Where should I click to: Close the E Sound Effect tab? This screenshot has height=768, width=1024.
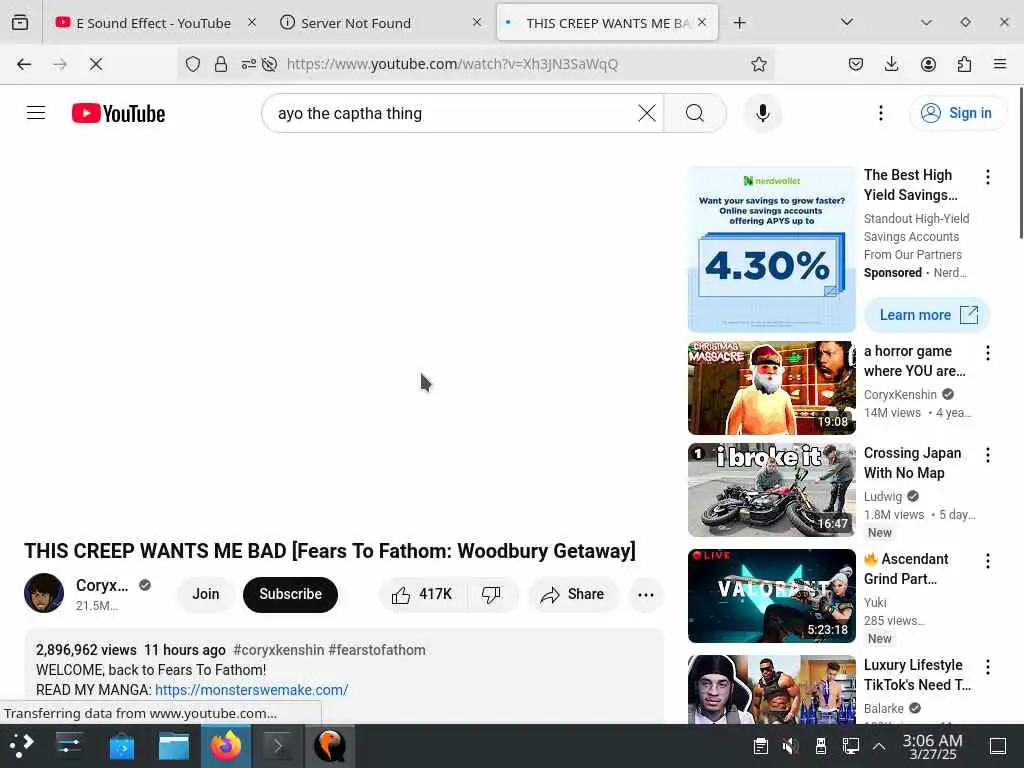pyautogui.click(x=252, y=22)
